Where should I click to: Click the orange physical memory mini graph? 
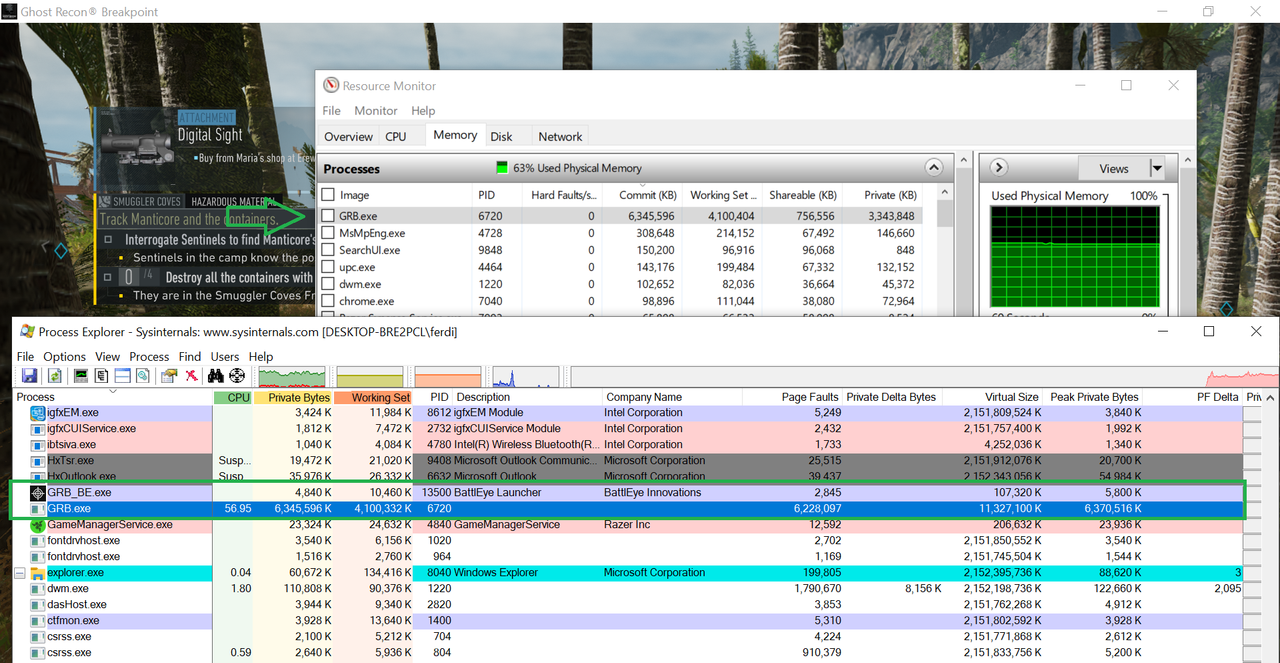tap(448, 377)
